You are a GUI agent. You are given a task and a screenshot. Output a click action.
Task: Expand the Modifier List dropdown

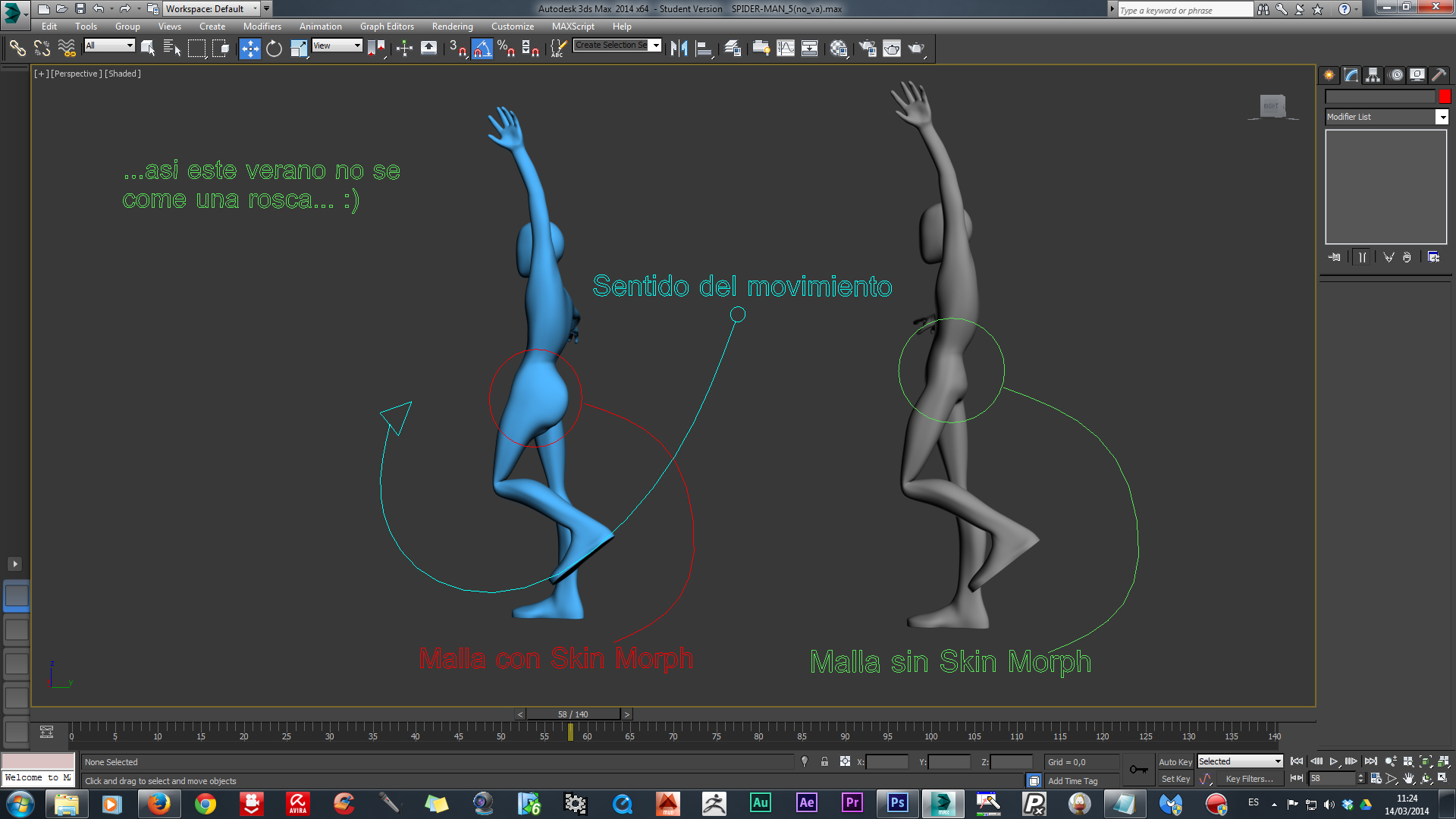tap(1442, 117)
